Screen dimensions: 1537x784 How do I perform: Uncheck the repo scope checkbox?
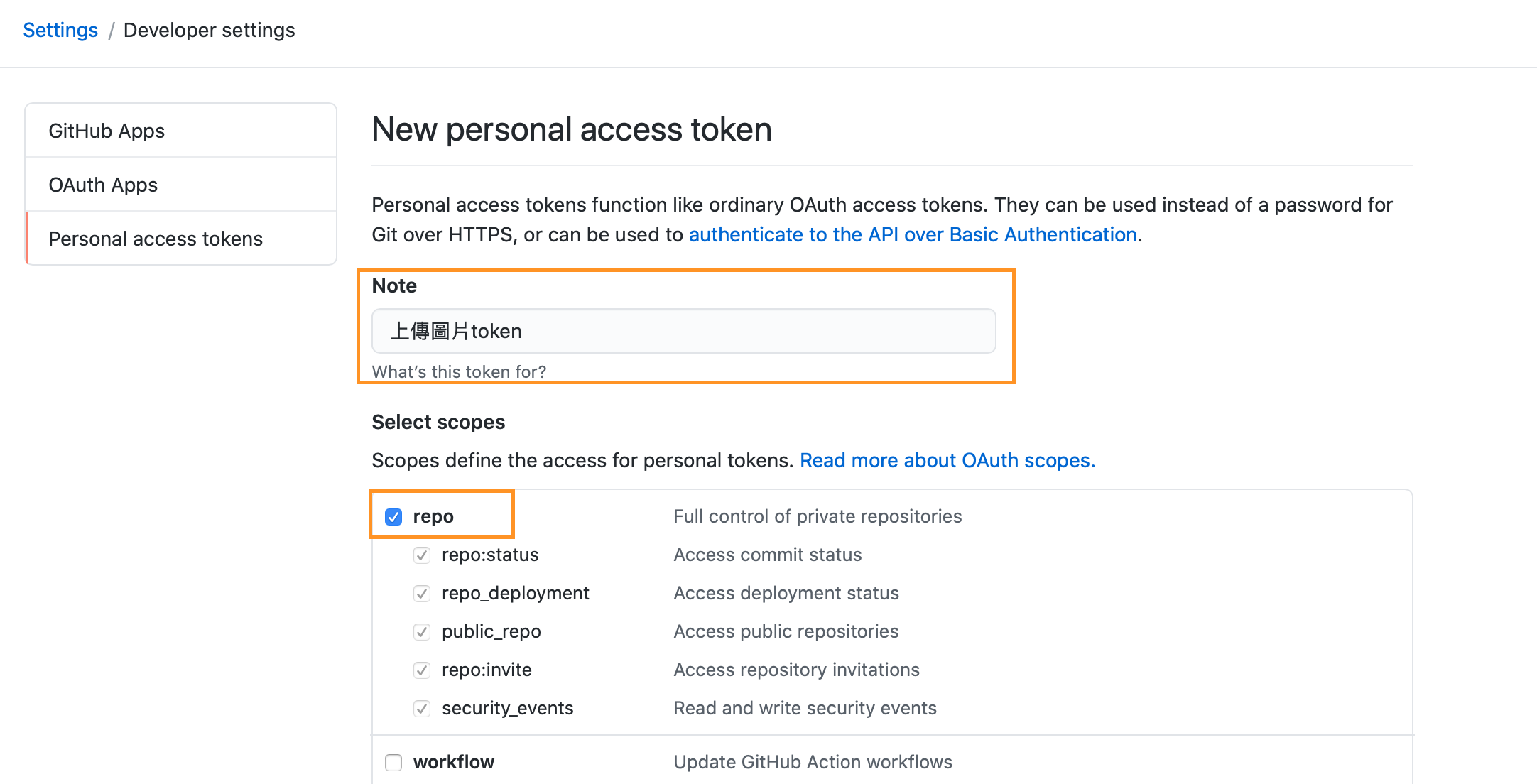click(393, 516)
